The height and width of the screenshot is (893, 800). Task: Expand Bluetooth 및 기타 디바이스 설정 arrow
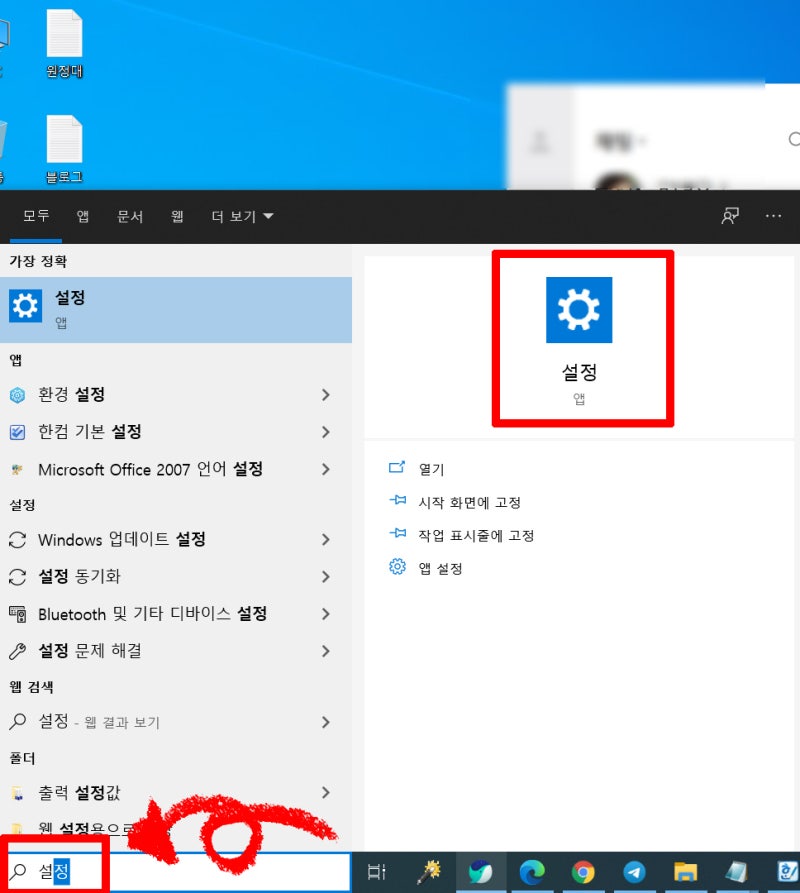pyautogui.click(x=326, y=614)
